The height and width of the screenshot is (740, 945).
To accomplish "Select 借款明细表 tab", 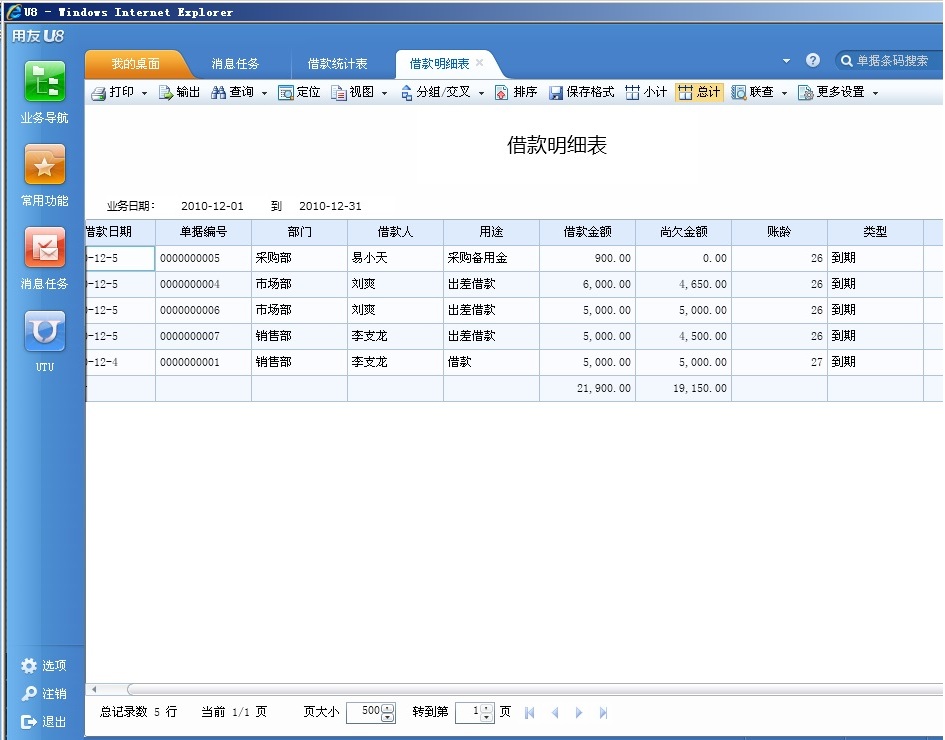I will 439,64.
